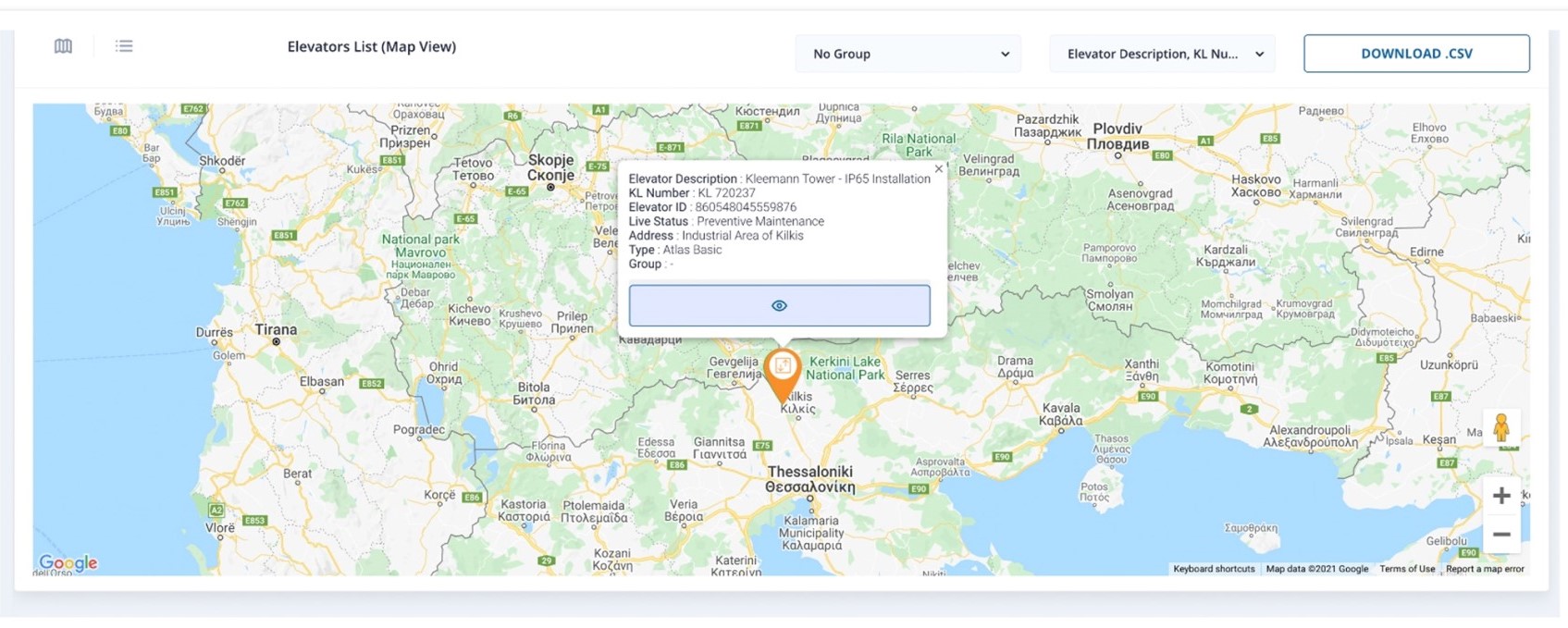Close the elevator info popup
Viewport: 1568px width, 628px height.
pos(939,168)
